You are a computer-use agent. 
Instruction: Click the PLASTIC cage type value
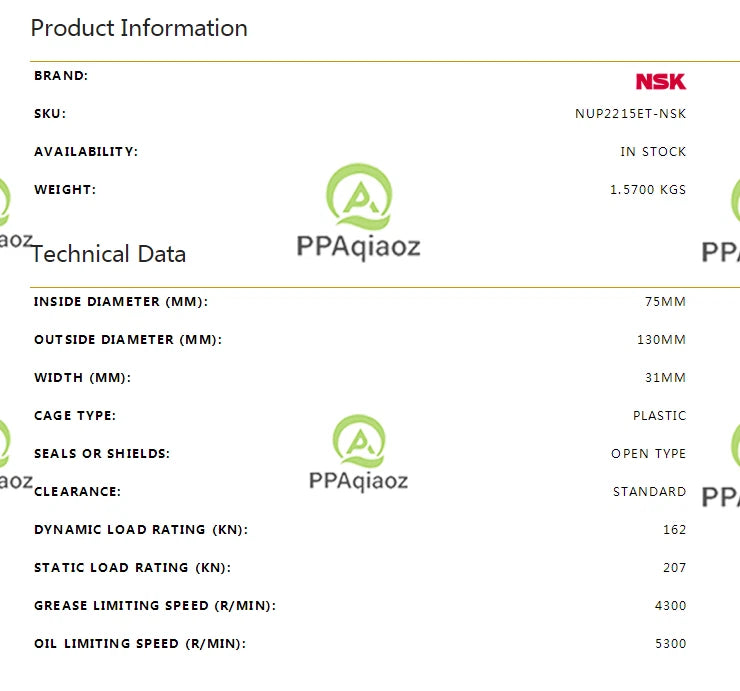[x=659, y=416]
